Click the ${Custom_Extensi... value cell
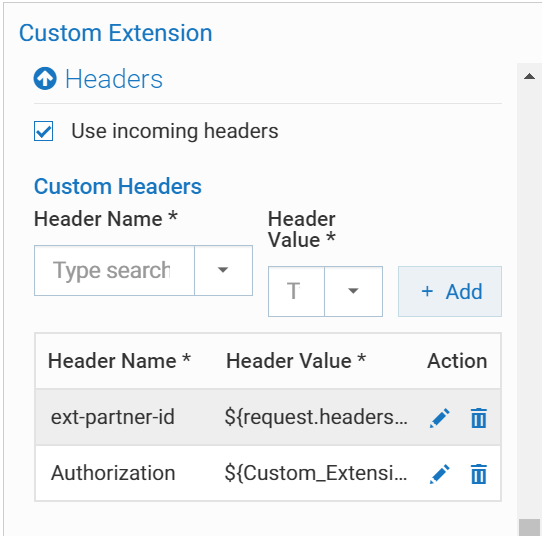Screen dimensions: 542x536 pyautogui.click(x=316, y=473)
